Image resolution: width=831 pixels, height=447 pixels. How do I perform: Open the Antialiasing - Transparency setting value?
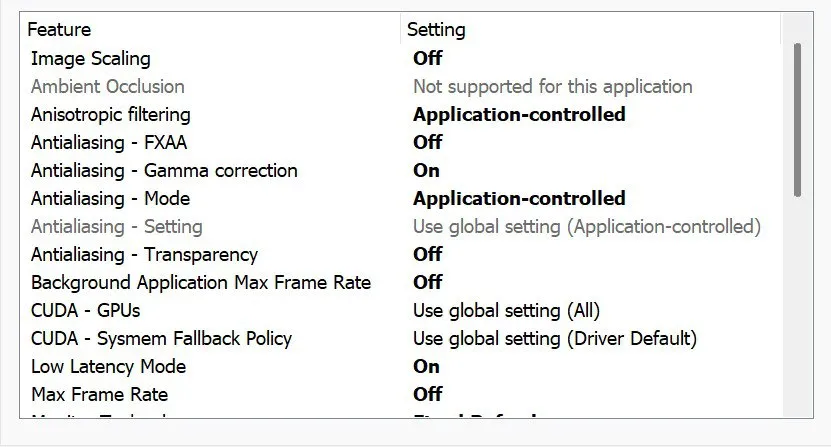(x=428, y=254)
